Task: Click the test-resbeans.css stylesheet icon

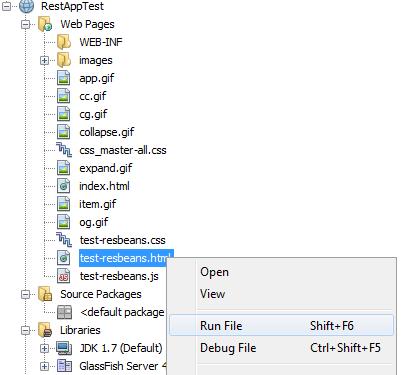Action: (64, 240)
